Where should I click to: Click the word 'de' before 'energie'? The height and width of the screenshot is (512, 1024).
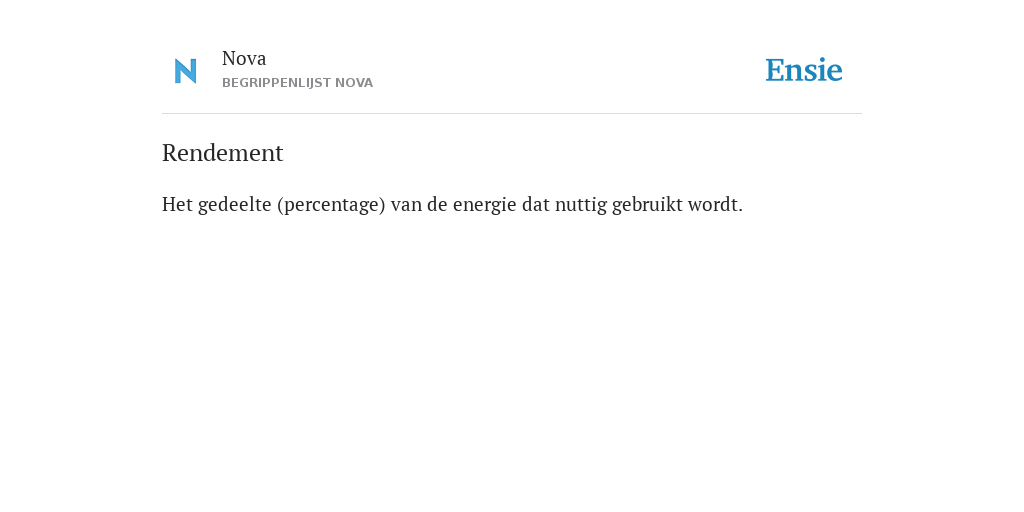click(x=437, y=204)
